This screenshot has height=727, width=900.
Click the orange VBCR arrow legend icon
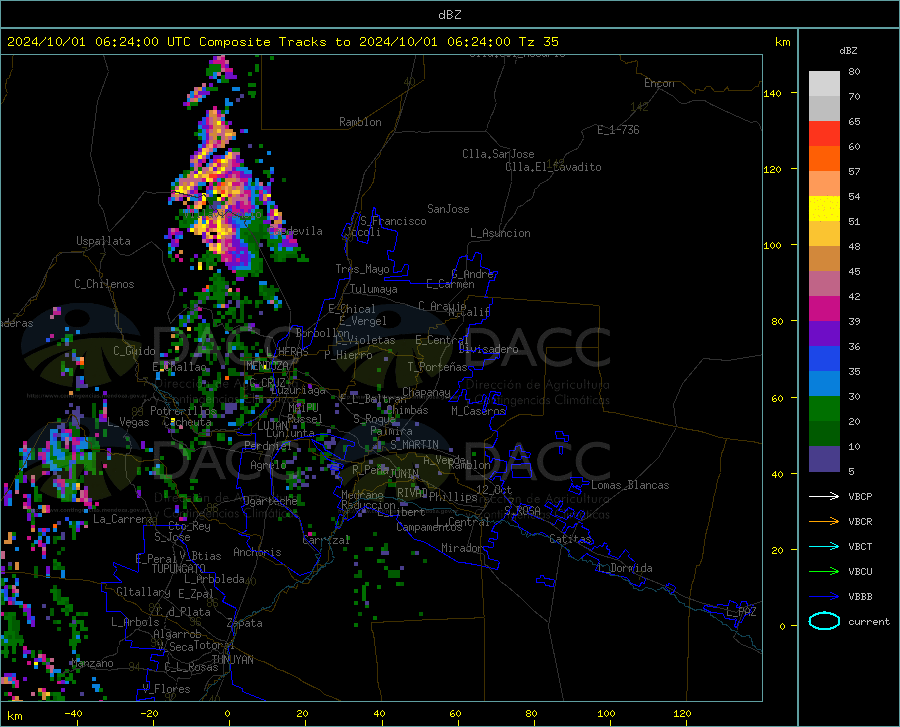click(824, 522)
